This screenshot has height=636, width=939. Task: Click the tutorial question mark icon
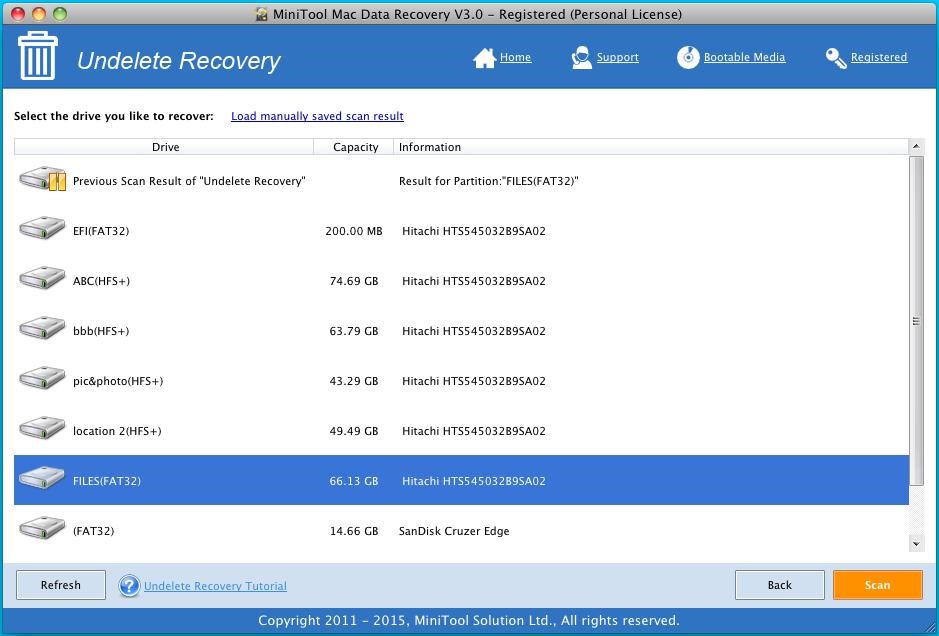[x=129, y=586]
